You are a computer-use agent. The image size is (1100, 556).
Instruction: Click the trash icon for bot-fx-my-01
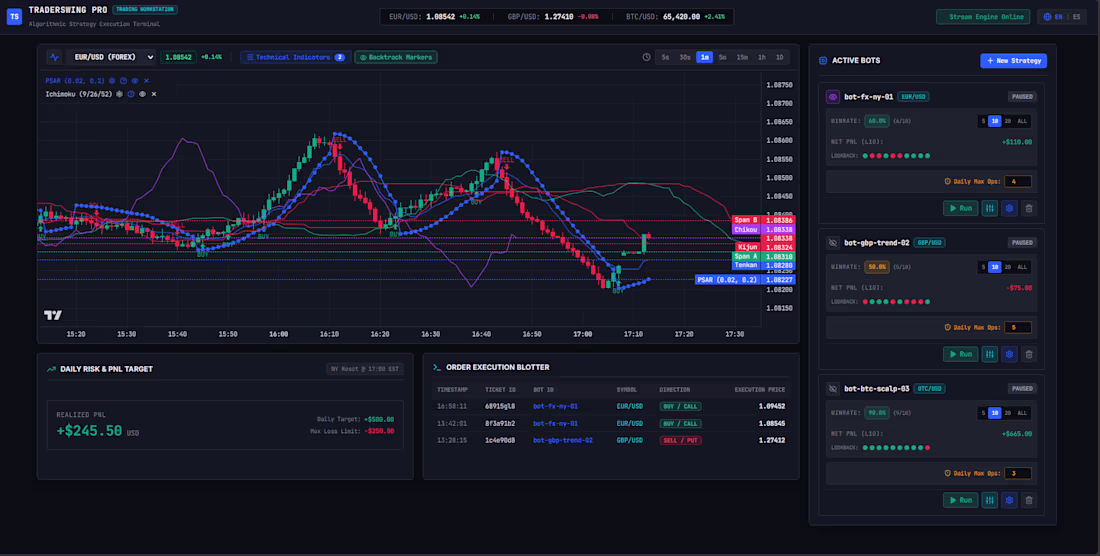coord(1028,208)
